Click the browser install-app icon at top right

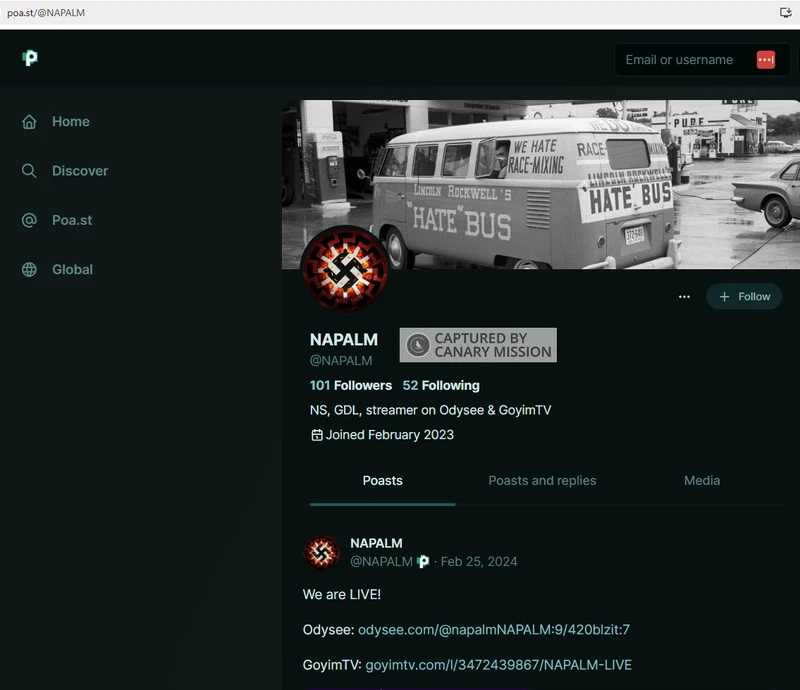(x=786, y=12)
